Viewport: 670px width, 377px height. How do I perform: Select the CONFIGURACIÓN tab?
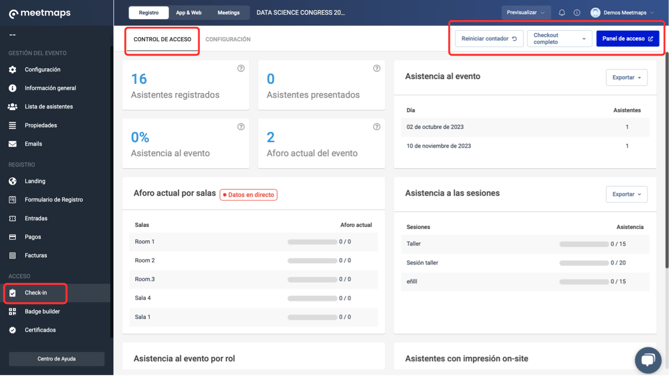tap(228, 39)
